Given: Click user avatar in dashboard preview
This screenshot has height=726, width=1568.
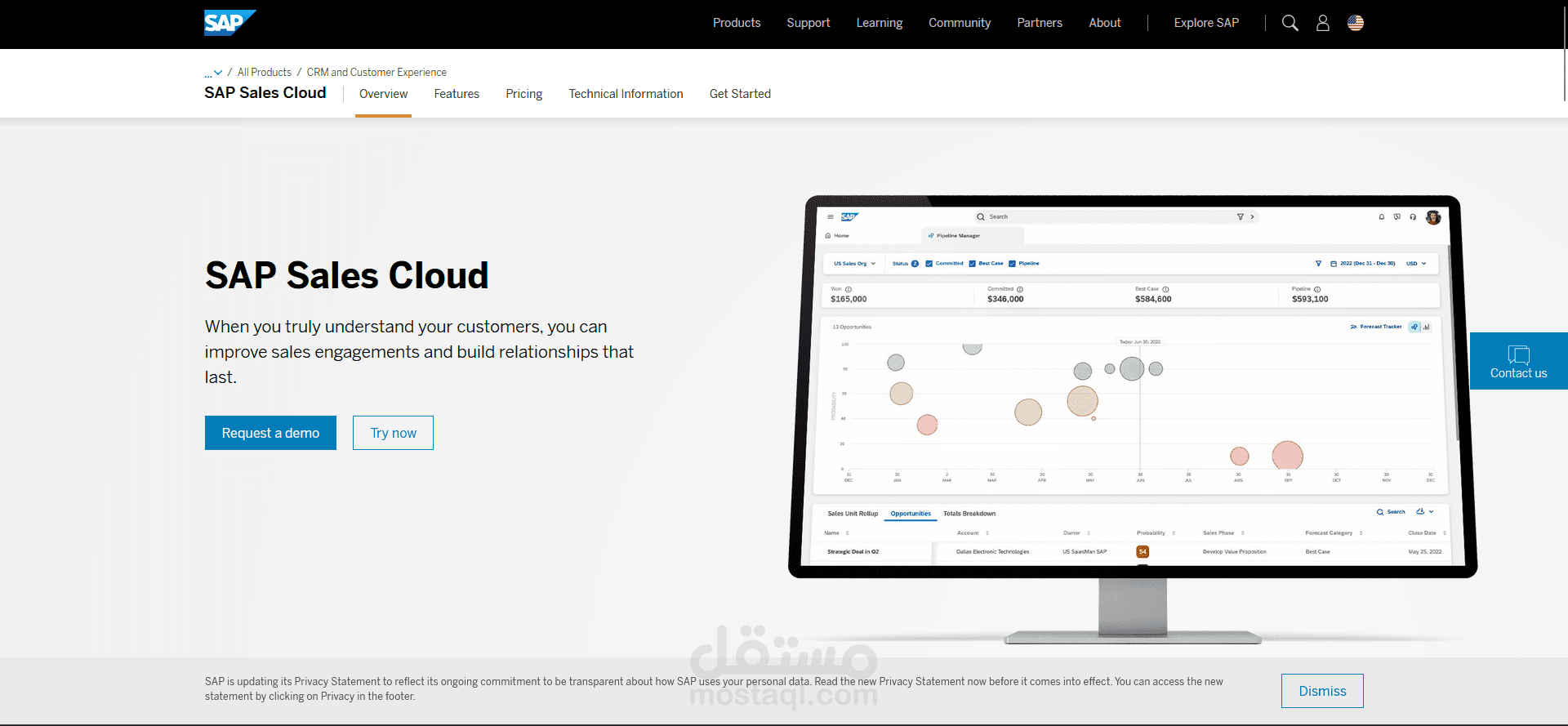Looking at the screenshot, I should coord(1433,217).
